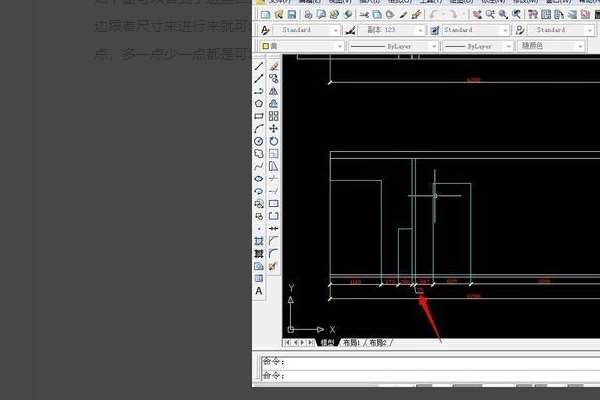Select the Line draw tool
Image resolution: width=600 pixels, height=400 pixels.
coord(259,66)
